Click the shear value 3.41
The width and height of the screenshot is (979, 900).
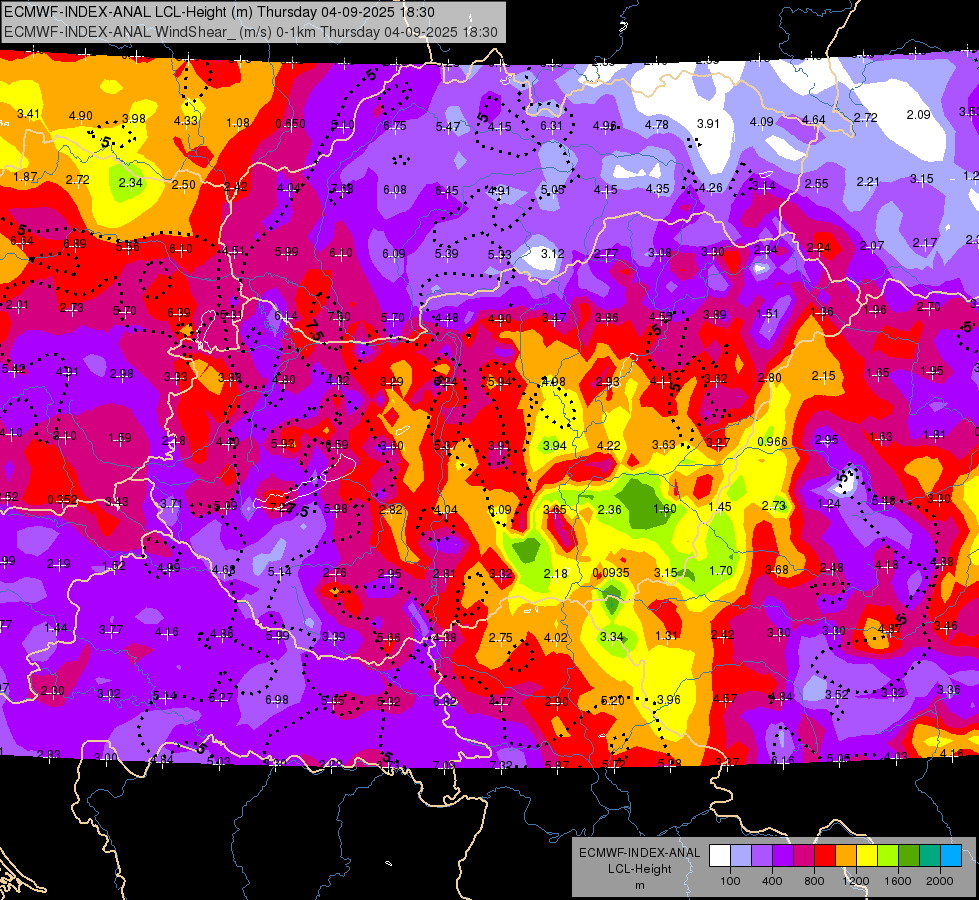[x=28, y=114]
